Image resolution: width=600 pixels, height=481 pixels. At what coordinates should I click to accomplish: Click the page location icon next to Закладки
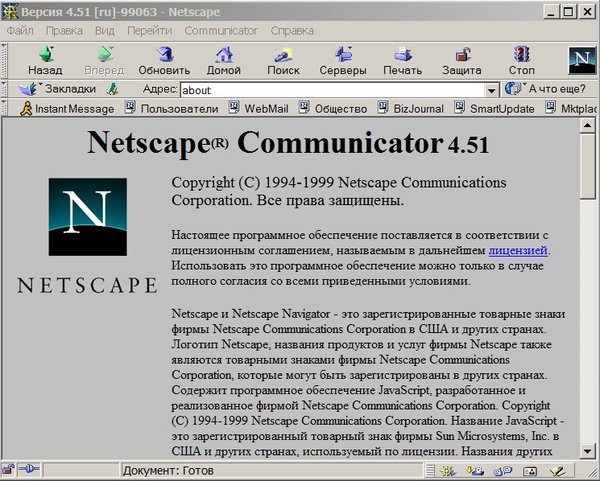point(112,89)
